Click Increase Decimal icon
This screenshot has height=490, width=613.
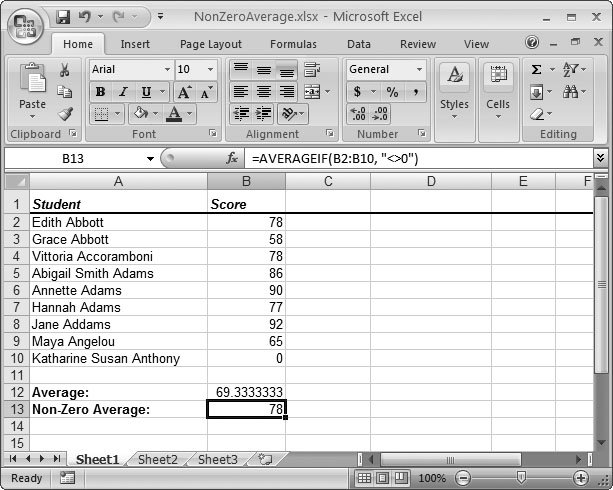coord(358,114)
